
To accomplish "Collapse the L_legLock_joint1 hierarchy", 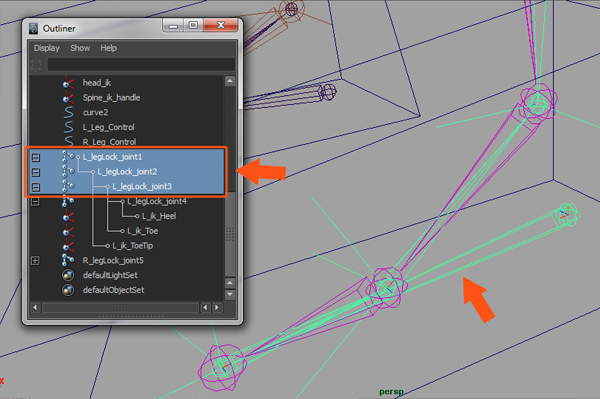I will pos(36,157).
